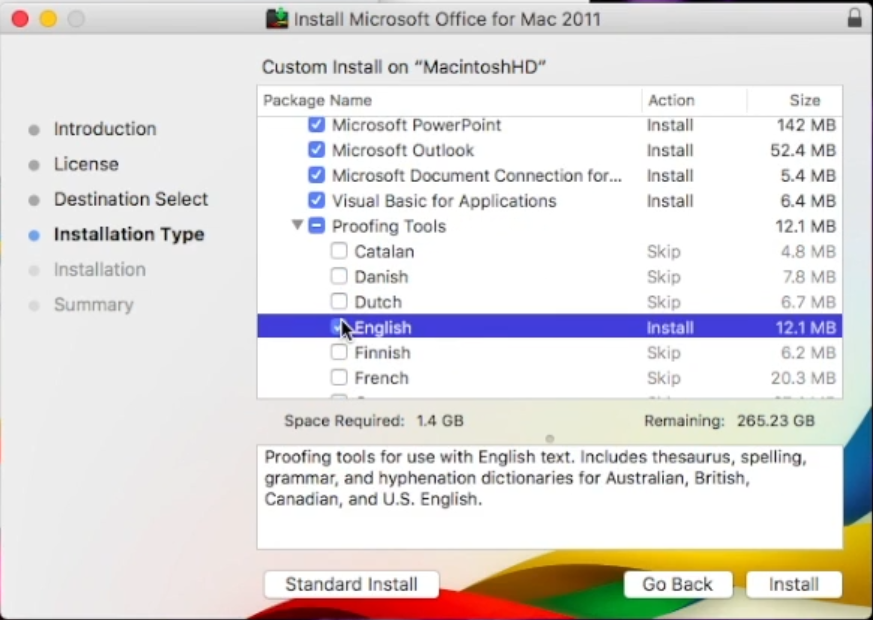Toggle Visual Basic for Applications checkbox
Viewport: 873px width, 620px height.
click(x=316, y=200)
